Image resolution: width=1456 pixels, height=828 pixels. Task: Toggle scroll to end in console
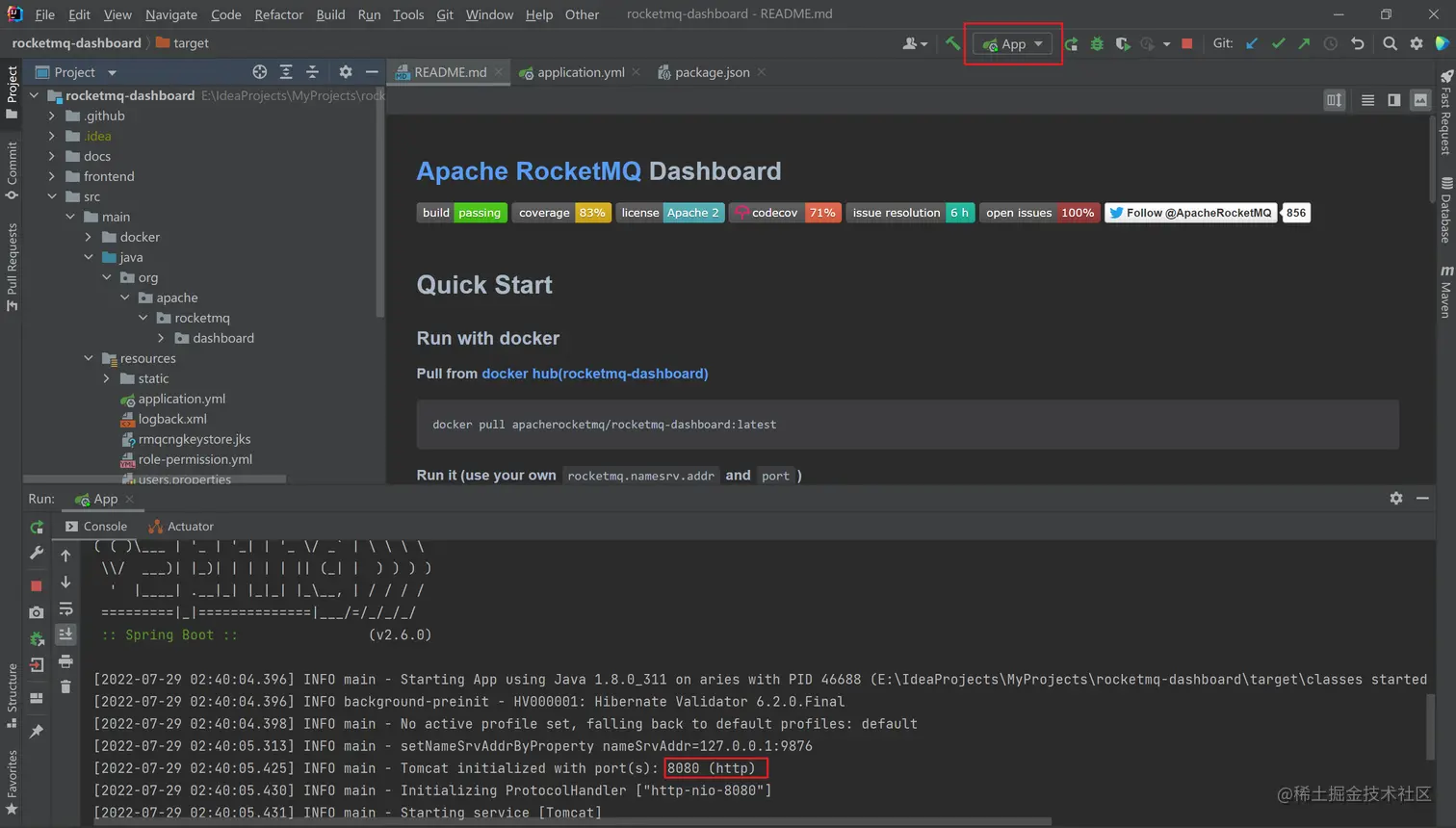(65, 634)
